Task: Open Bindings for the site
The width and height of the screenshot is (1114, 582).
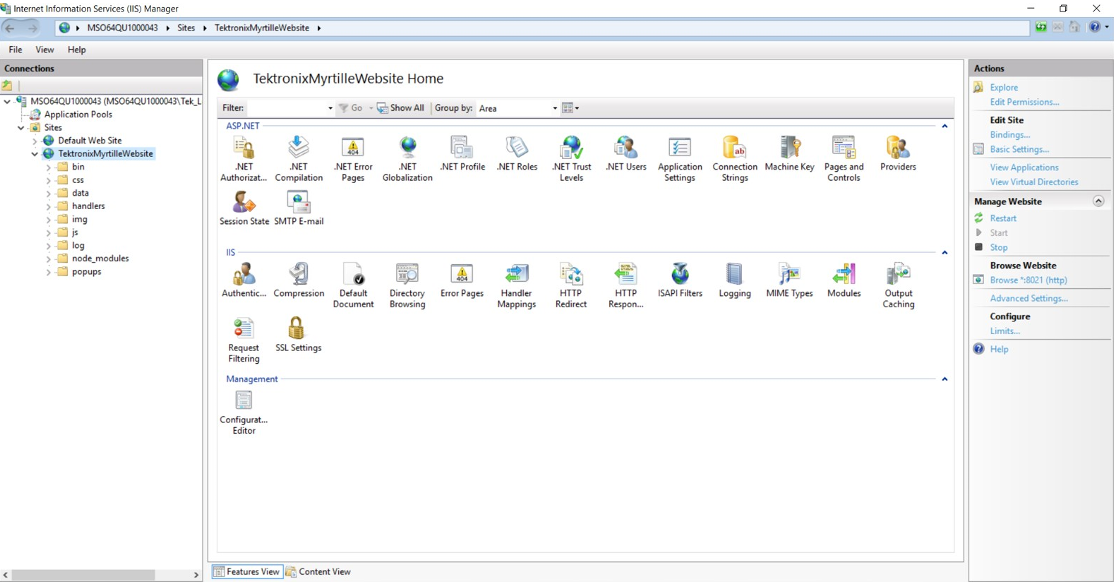Action: [1010, 134]
